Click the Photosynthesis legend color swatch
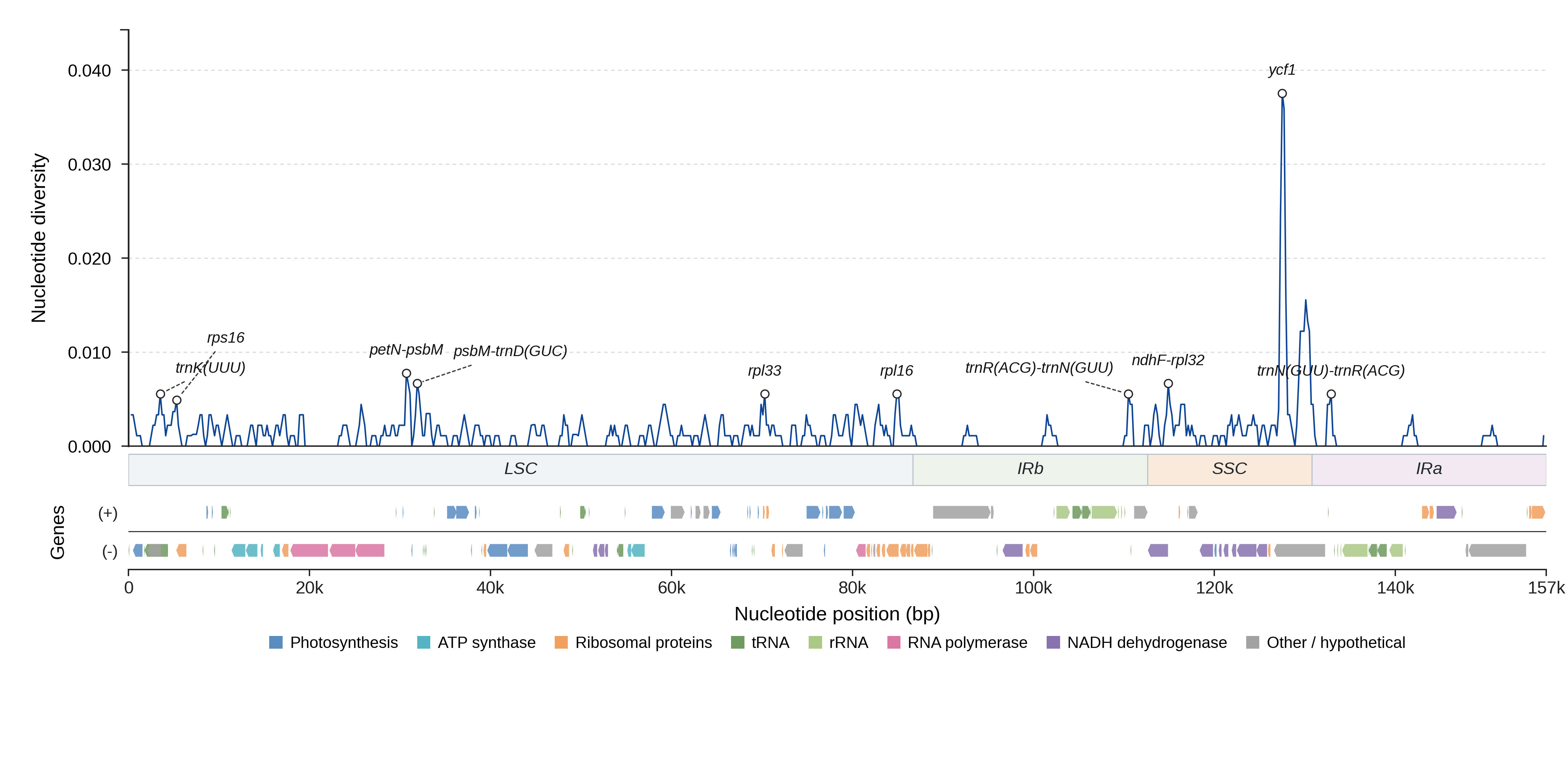1568x763 pixels. [276, 642]
